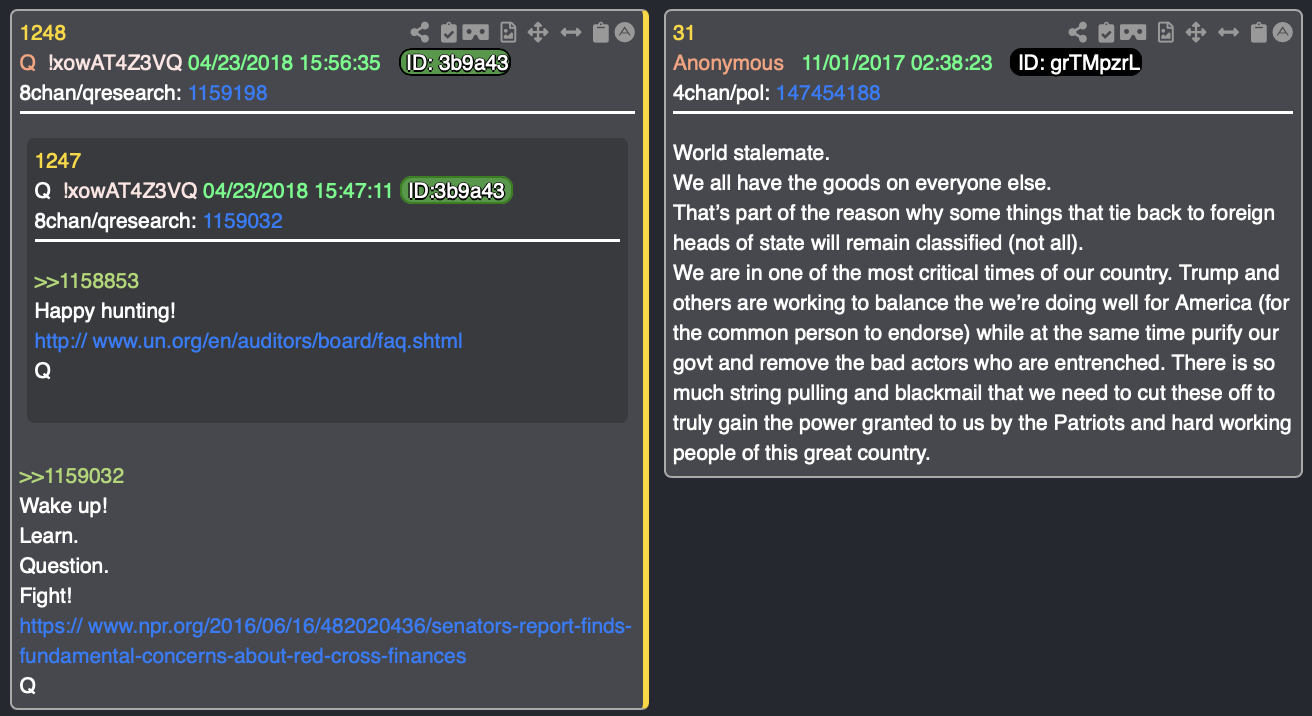
Task: Follow reply reference >>1159032
Action: [71, 476]
